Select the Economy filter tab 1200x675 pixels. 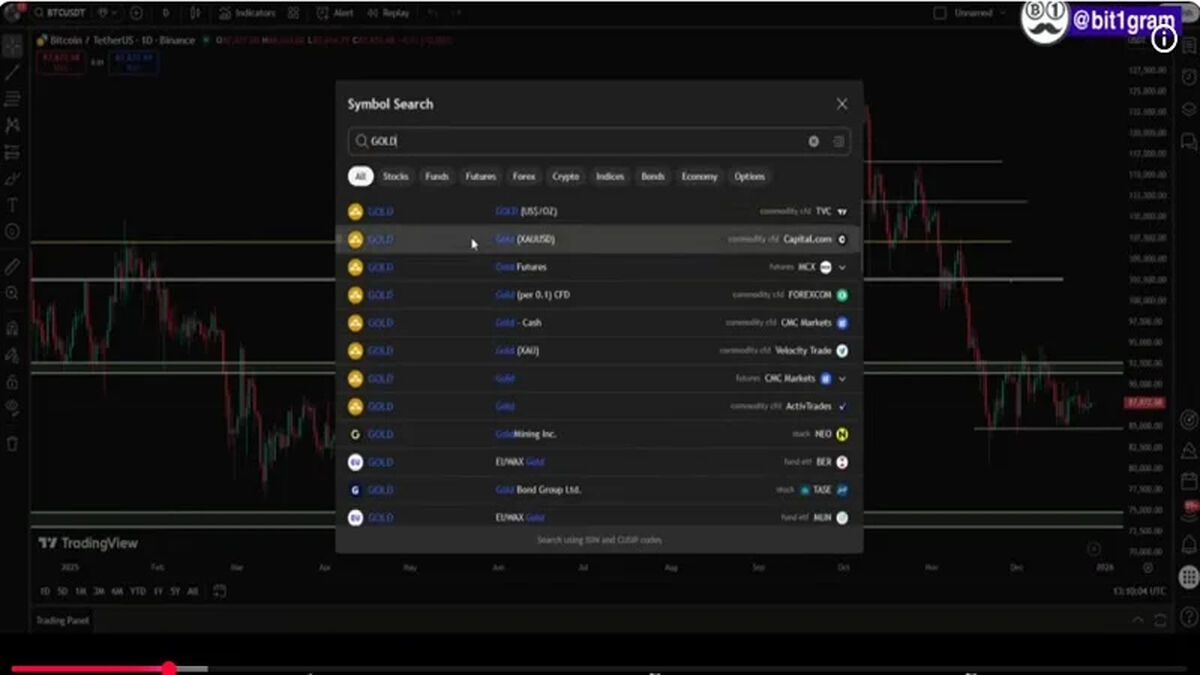coord(700,176)
